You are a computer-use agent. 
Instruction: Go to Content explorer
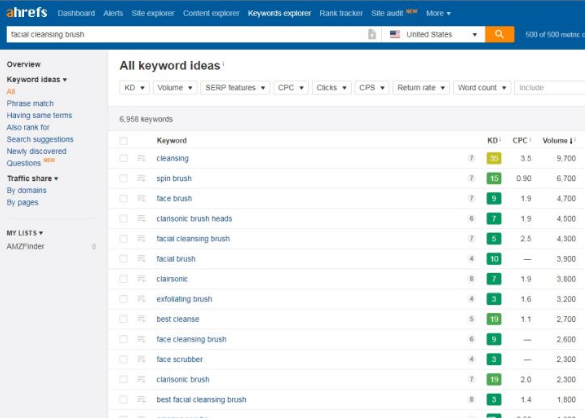click(x=211, y=13)
